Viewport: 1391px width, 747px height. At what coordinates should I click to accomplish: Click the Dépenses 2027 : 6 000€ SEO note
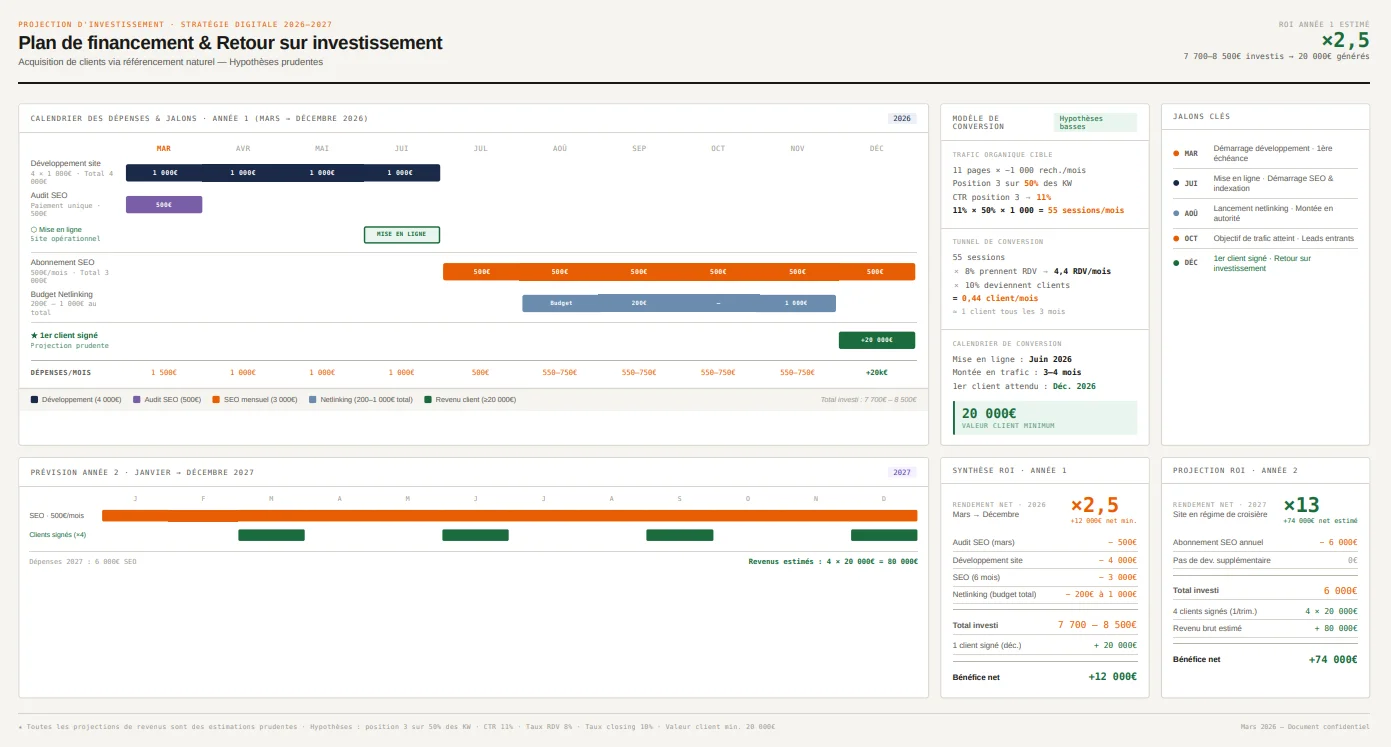(83, 562)
